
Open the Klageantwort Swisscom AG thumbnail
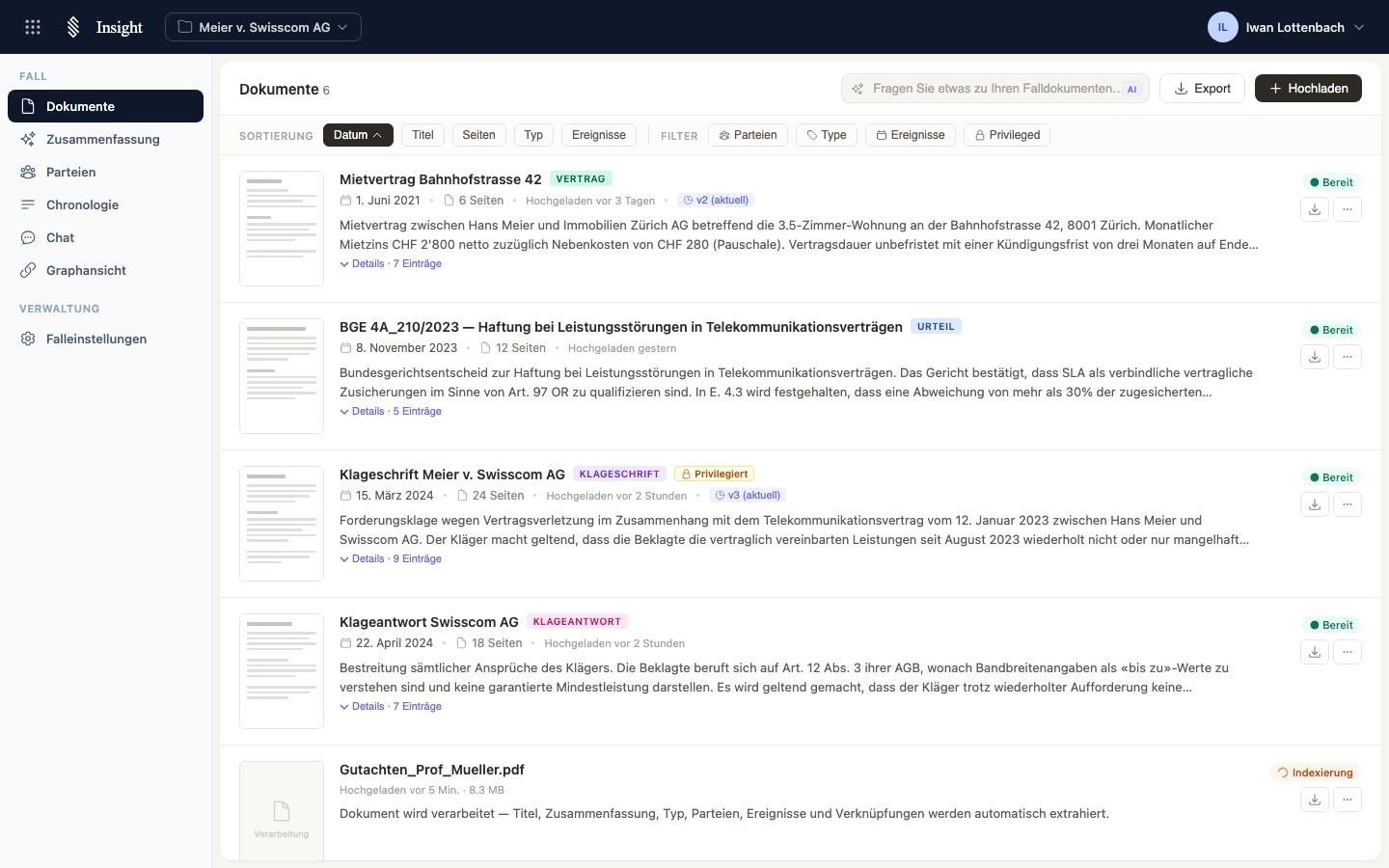(x=282, y=671)
